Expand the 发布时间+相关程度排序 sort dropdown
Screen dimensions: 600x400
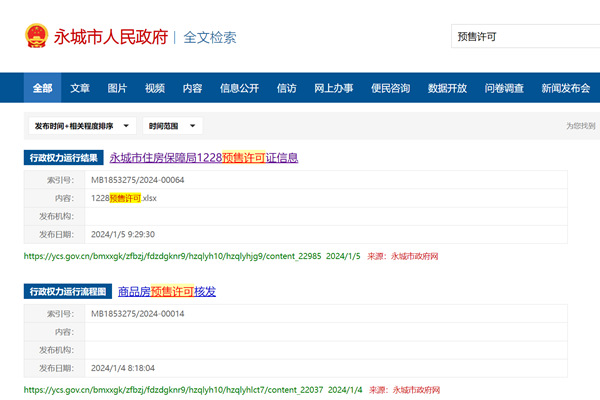tap(82, 126)
